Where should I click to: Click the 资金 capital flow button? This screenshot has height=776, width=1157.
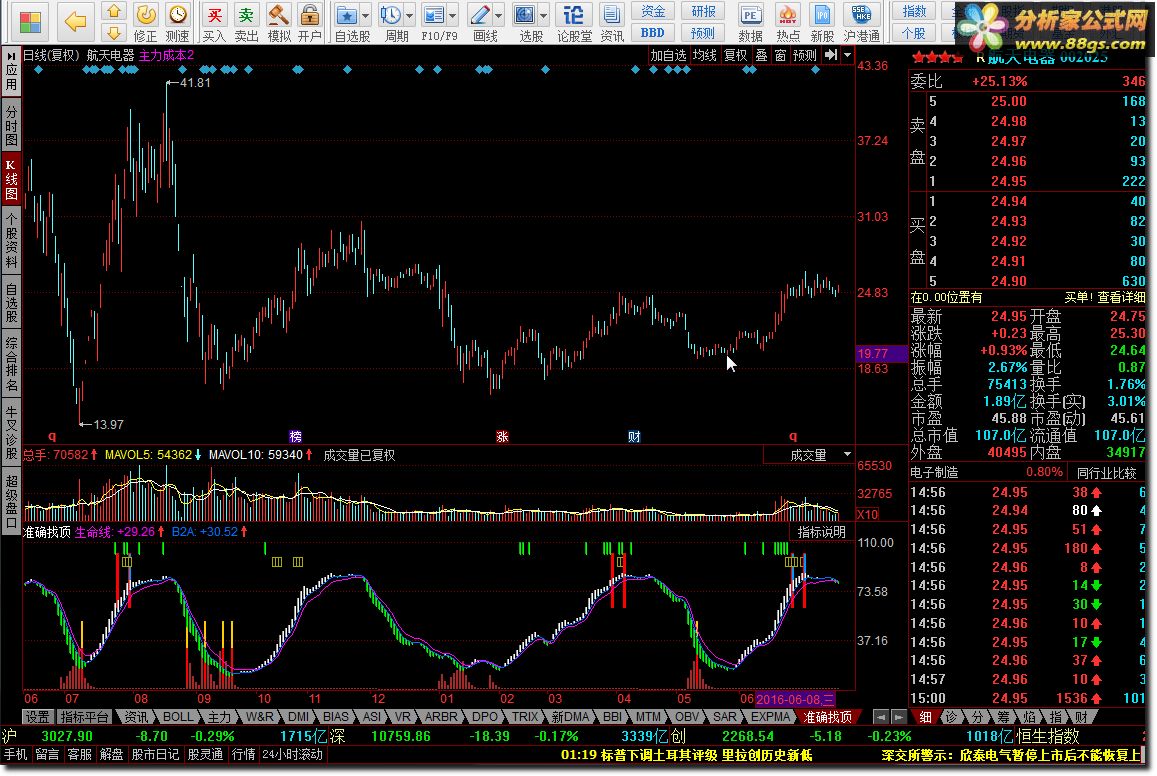(652, 12)
